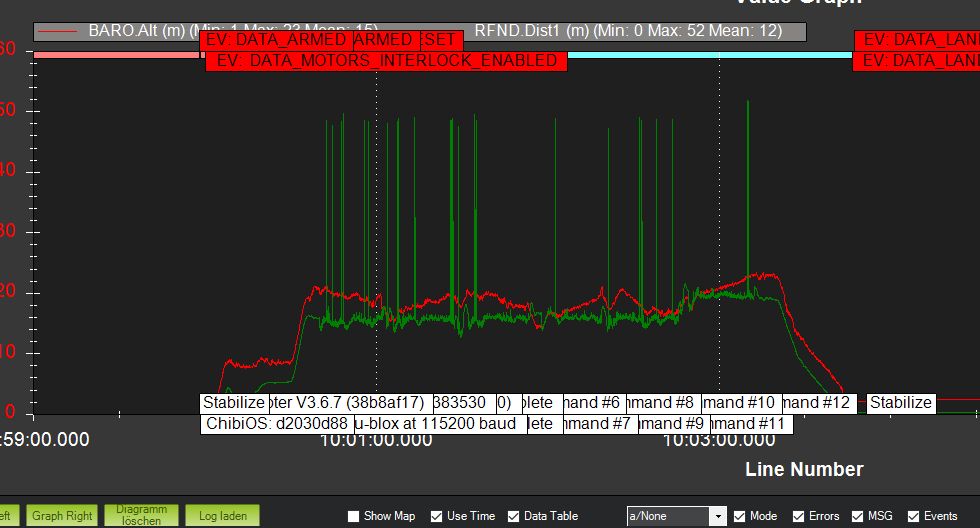Viewport: 980px width, 528px height.
Task: Click the cyan flight mode bar
Action: tap(709, 55)
